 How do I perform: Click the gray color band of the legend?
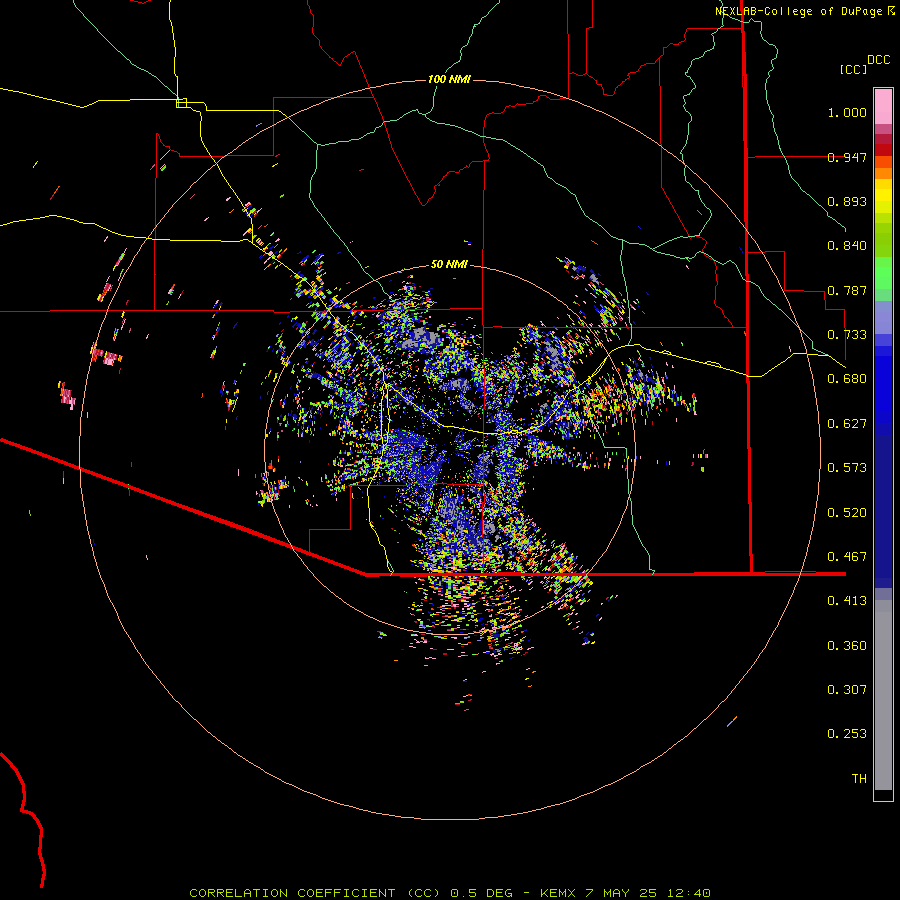coord(883,695)
